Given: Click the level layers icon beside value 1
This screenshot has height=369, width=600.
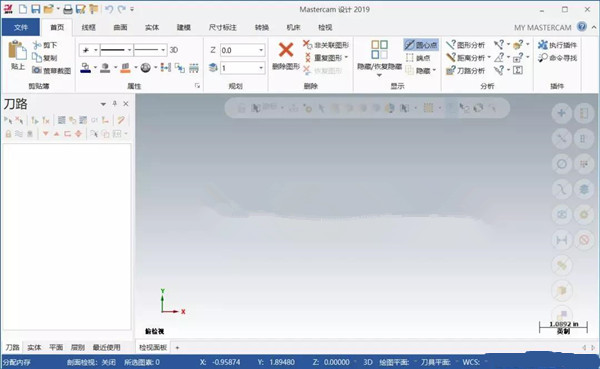Looking at the screenshot, I should coord(213,68).
